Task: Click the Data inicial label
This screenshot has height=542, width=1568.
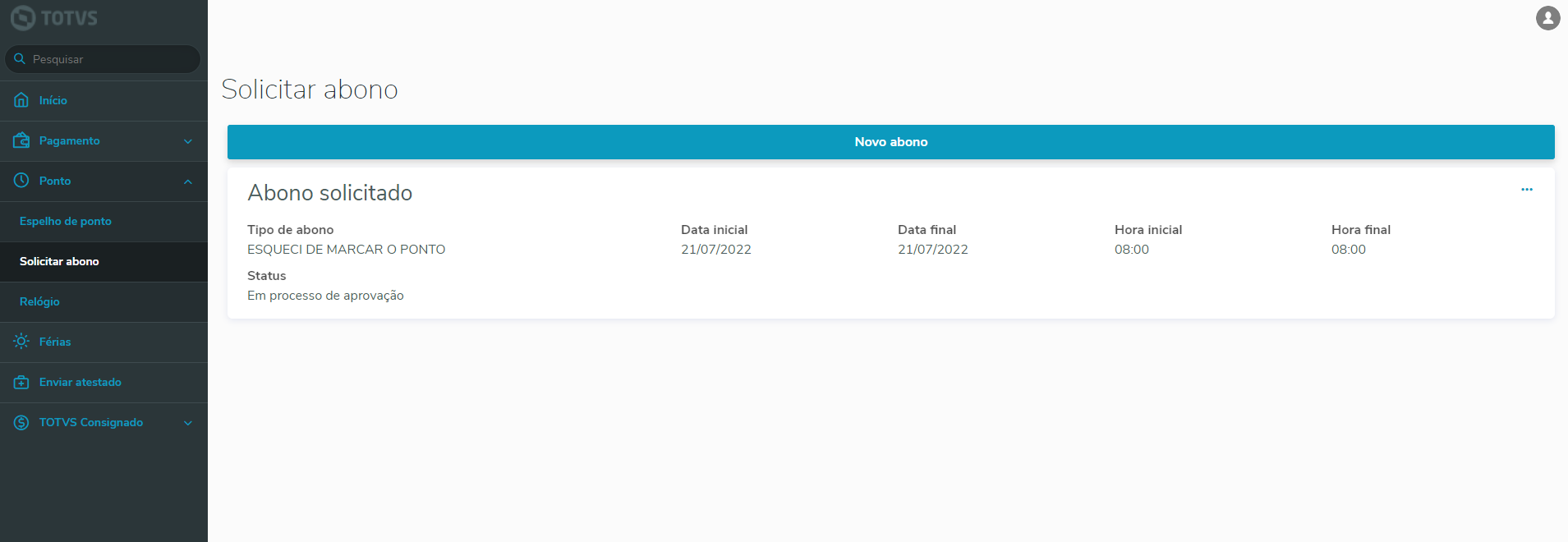Action: (x=715, y=230)
